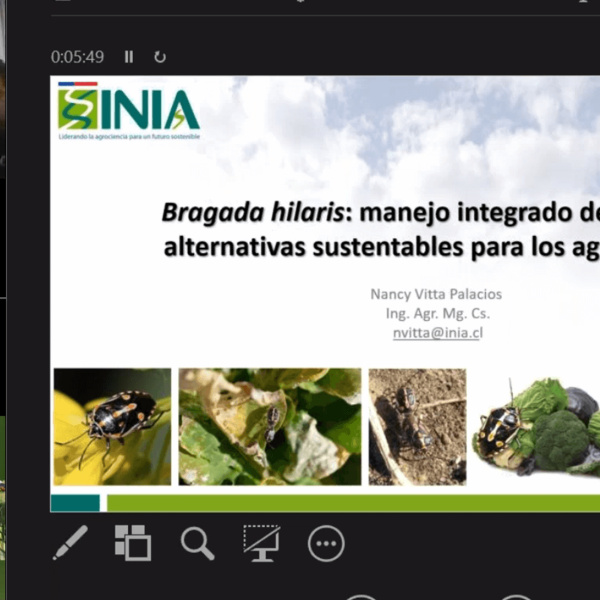Restart the presentation timer
Screen dimensions: 600x600
[x=160, y=57]
